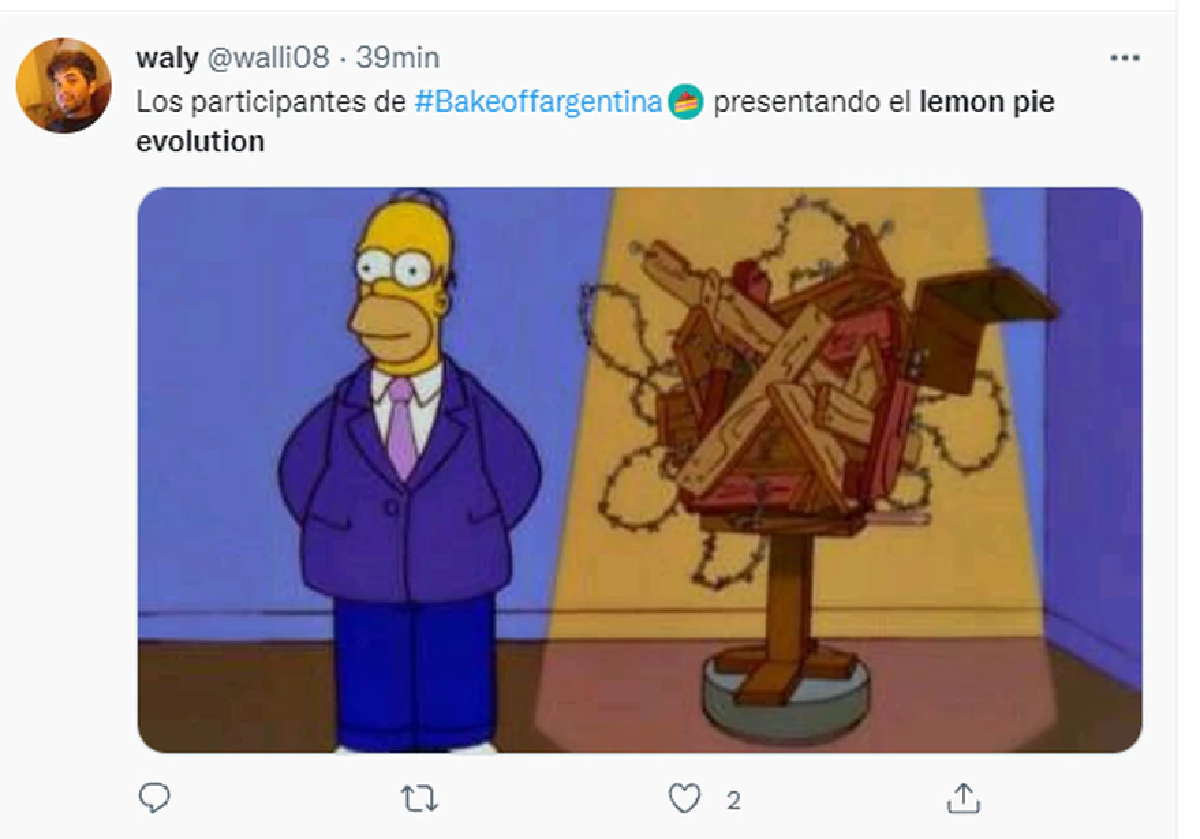
Task: Open the three-dot more options menu
Action: 1125,59
